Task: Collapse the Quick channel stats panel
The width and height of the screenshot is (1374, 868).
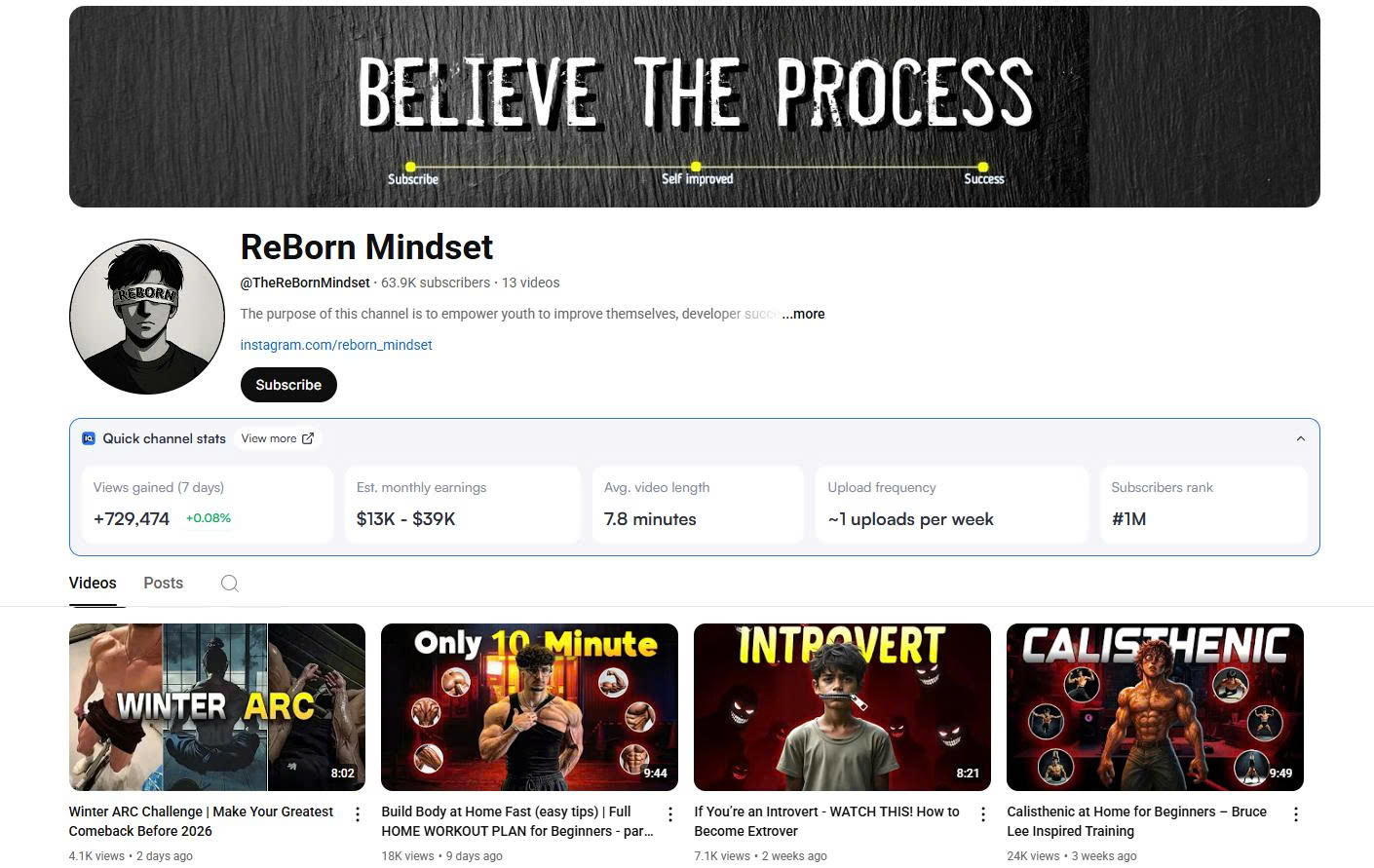Action: click(x=1300, y=438)
